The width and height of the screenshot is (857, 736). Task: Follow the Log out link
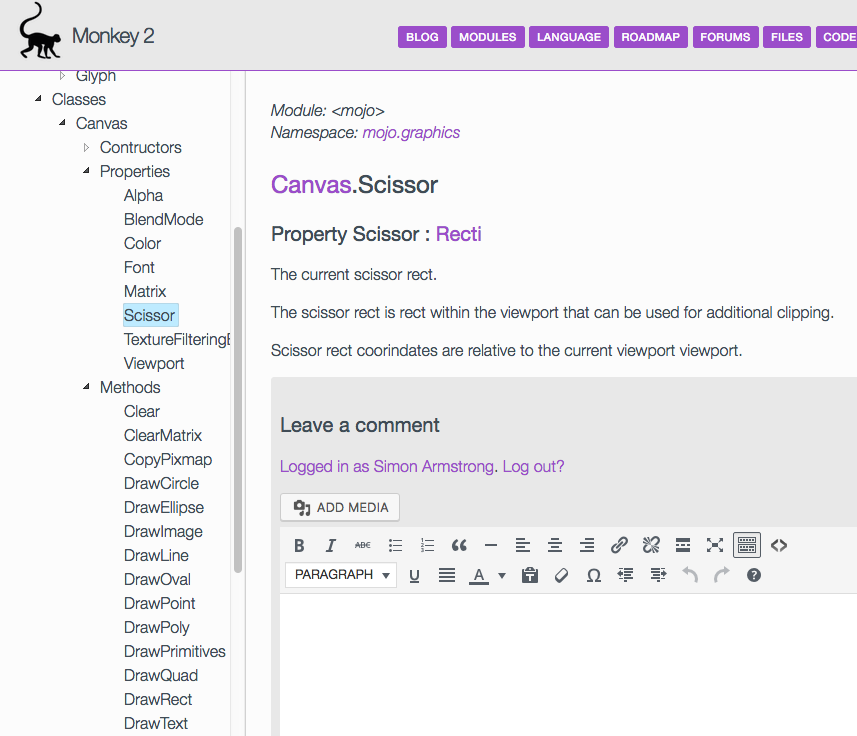point(533,466)
